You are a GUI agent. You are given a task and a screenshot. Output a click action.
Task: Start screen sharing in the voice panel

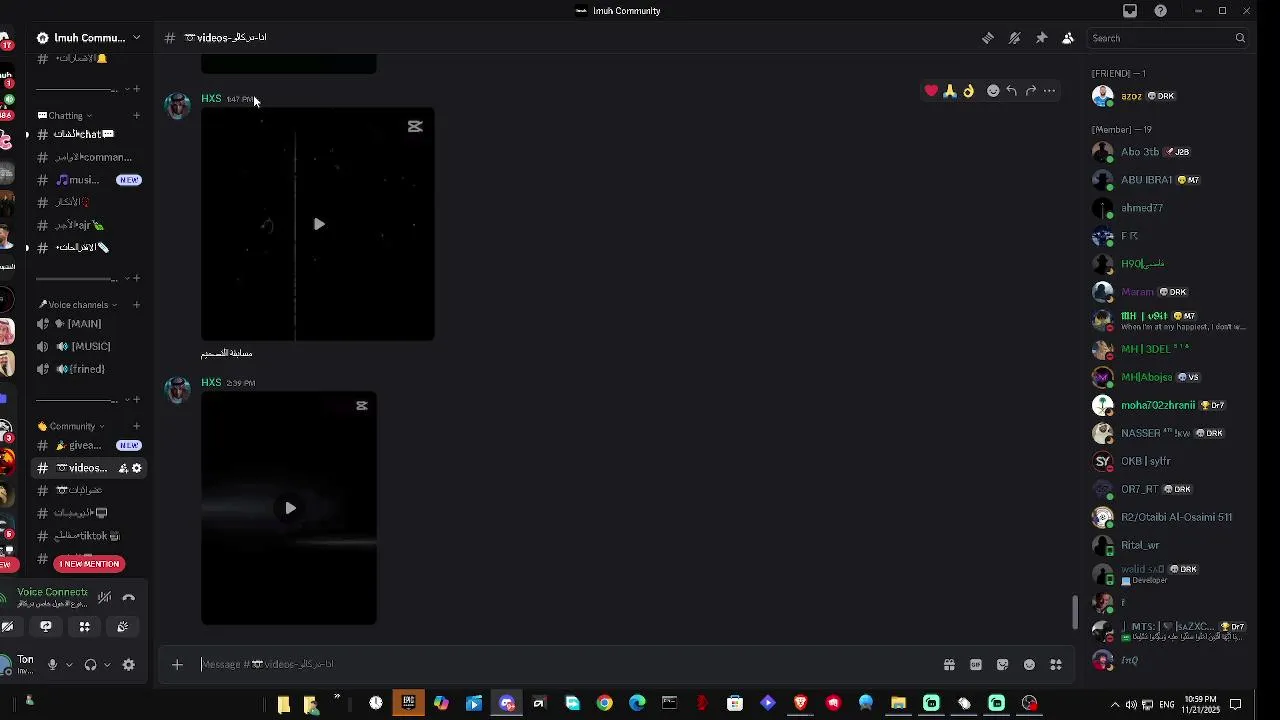tap(46, 627)
